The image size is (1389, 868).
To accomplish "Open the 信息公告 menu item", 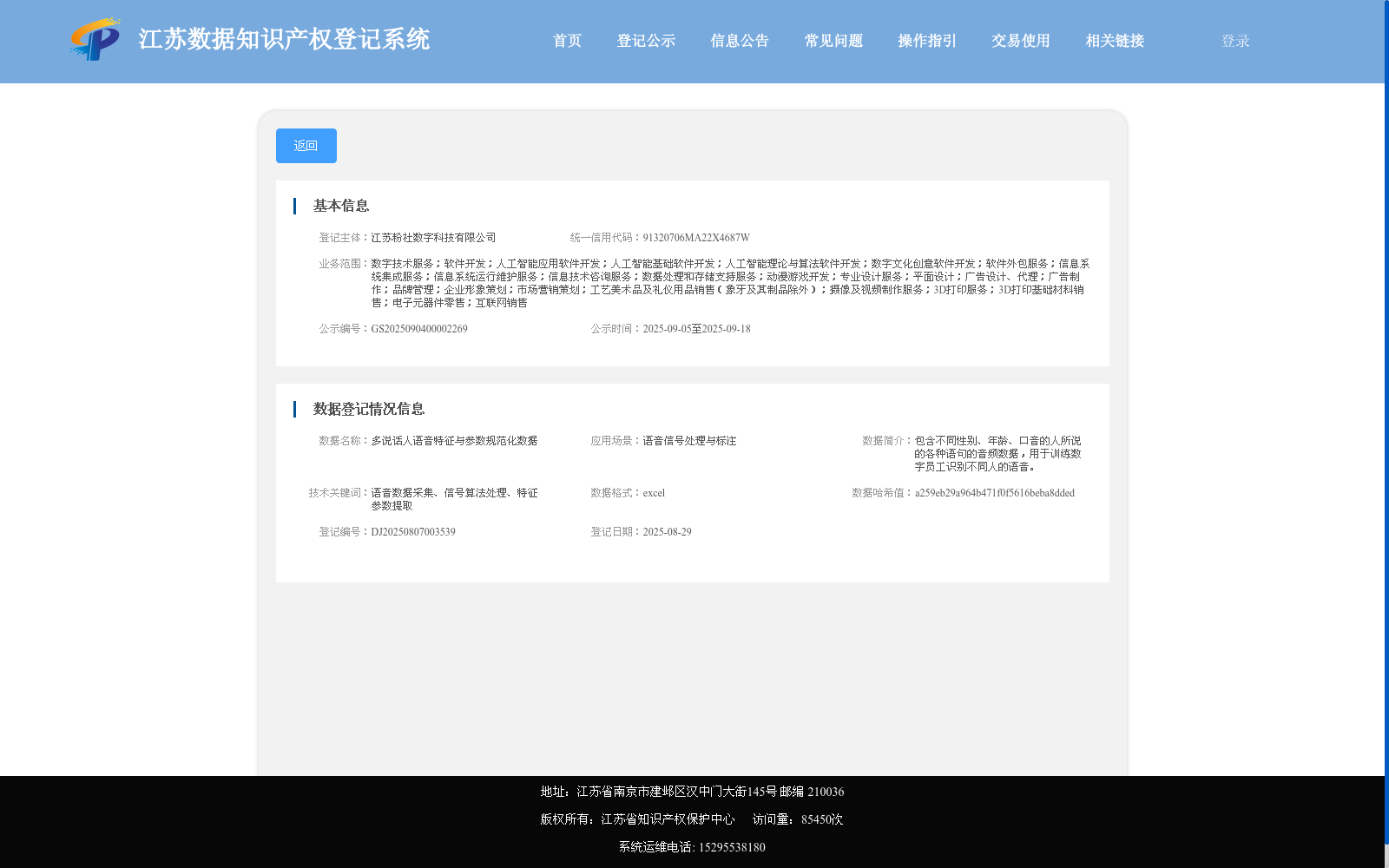I will pos(740,41).
